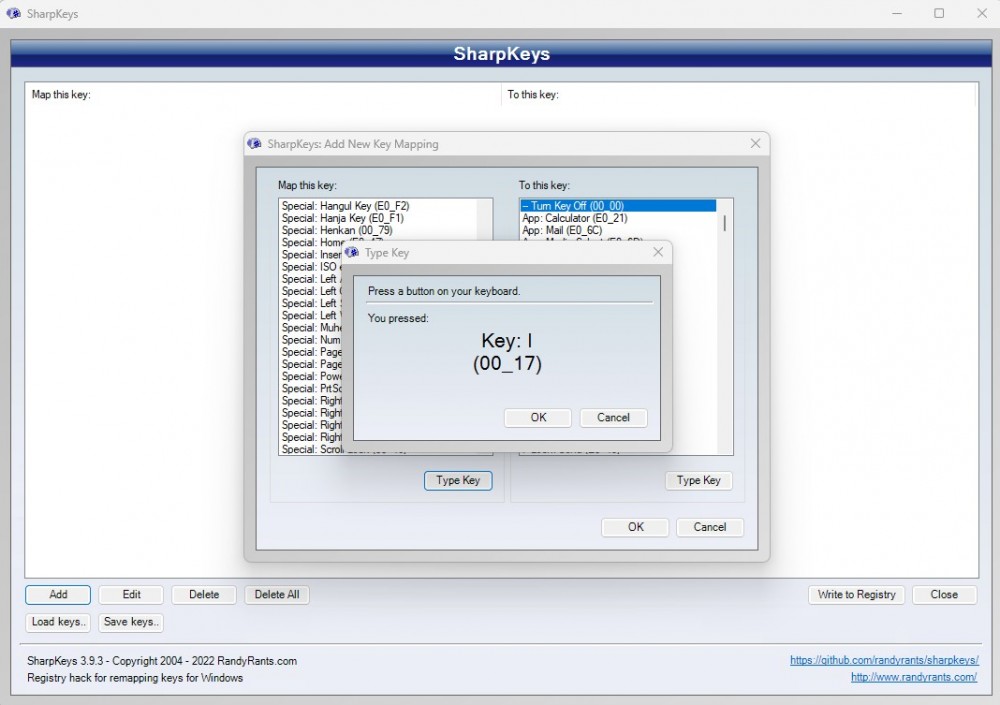This screenshot has height=705, width=1000.
Task: Click the icon in Type Key dialog title
Action: click(352, 253)
